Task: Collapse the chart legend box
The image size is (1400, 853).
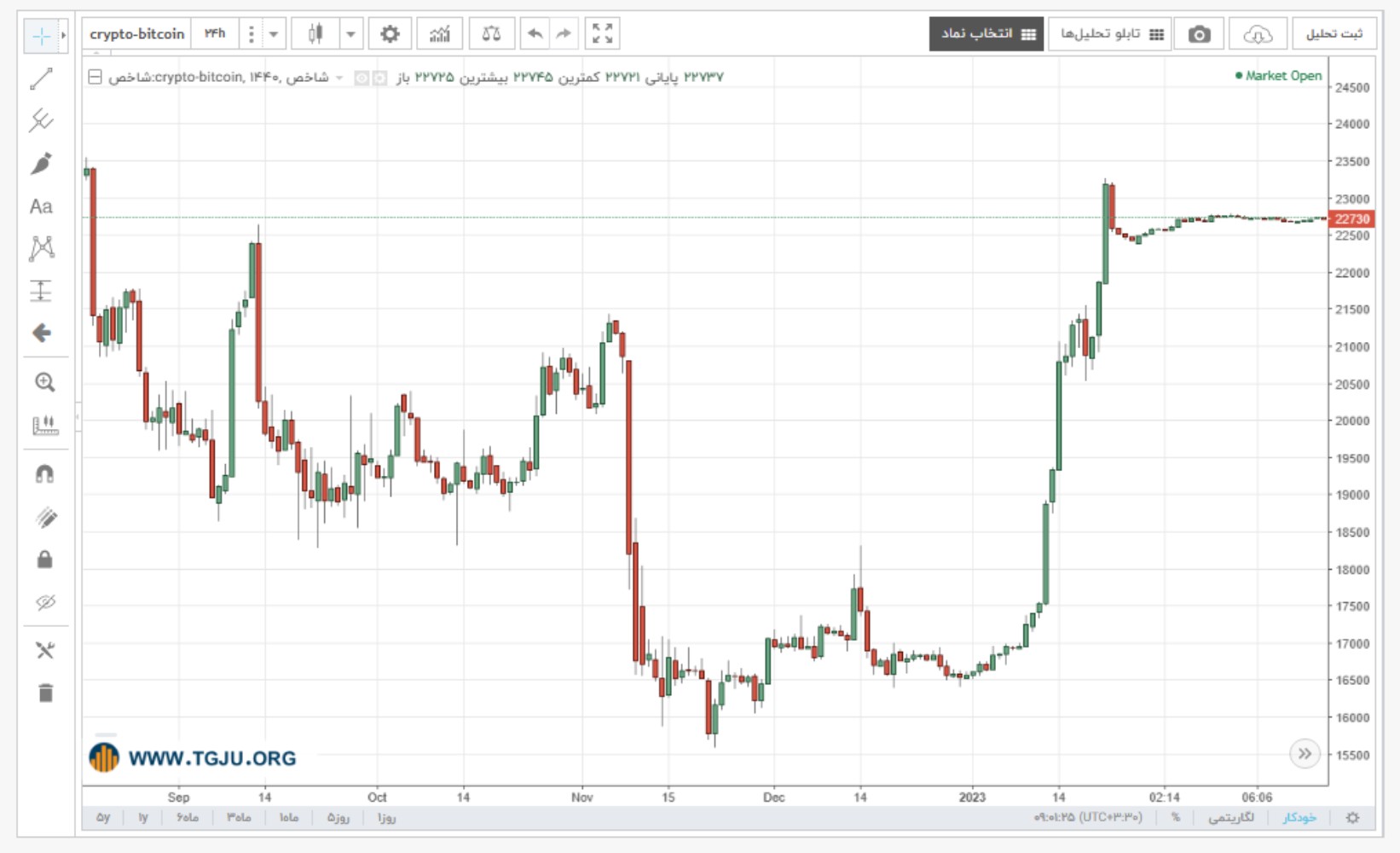Action: click(x=95, y=78)
